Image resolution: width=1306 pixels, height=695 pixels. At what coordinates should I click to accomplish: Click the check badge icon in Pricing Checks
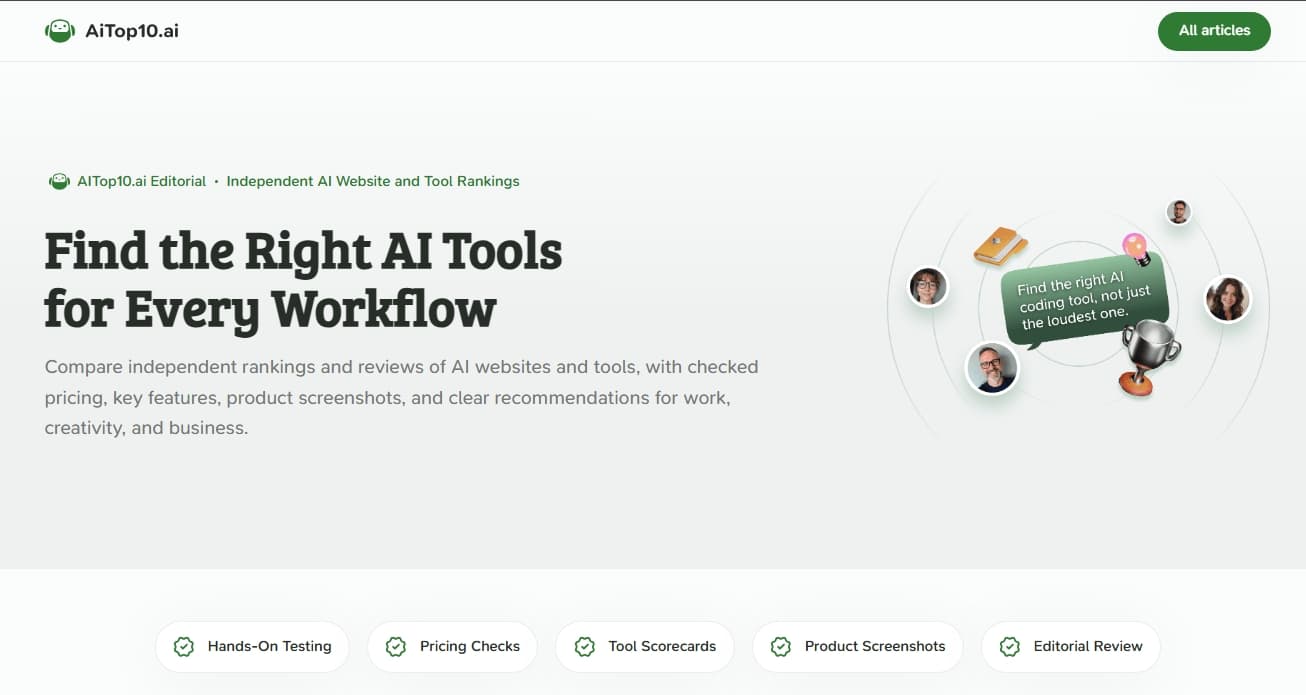tap(396, 646)
